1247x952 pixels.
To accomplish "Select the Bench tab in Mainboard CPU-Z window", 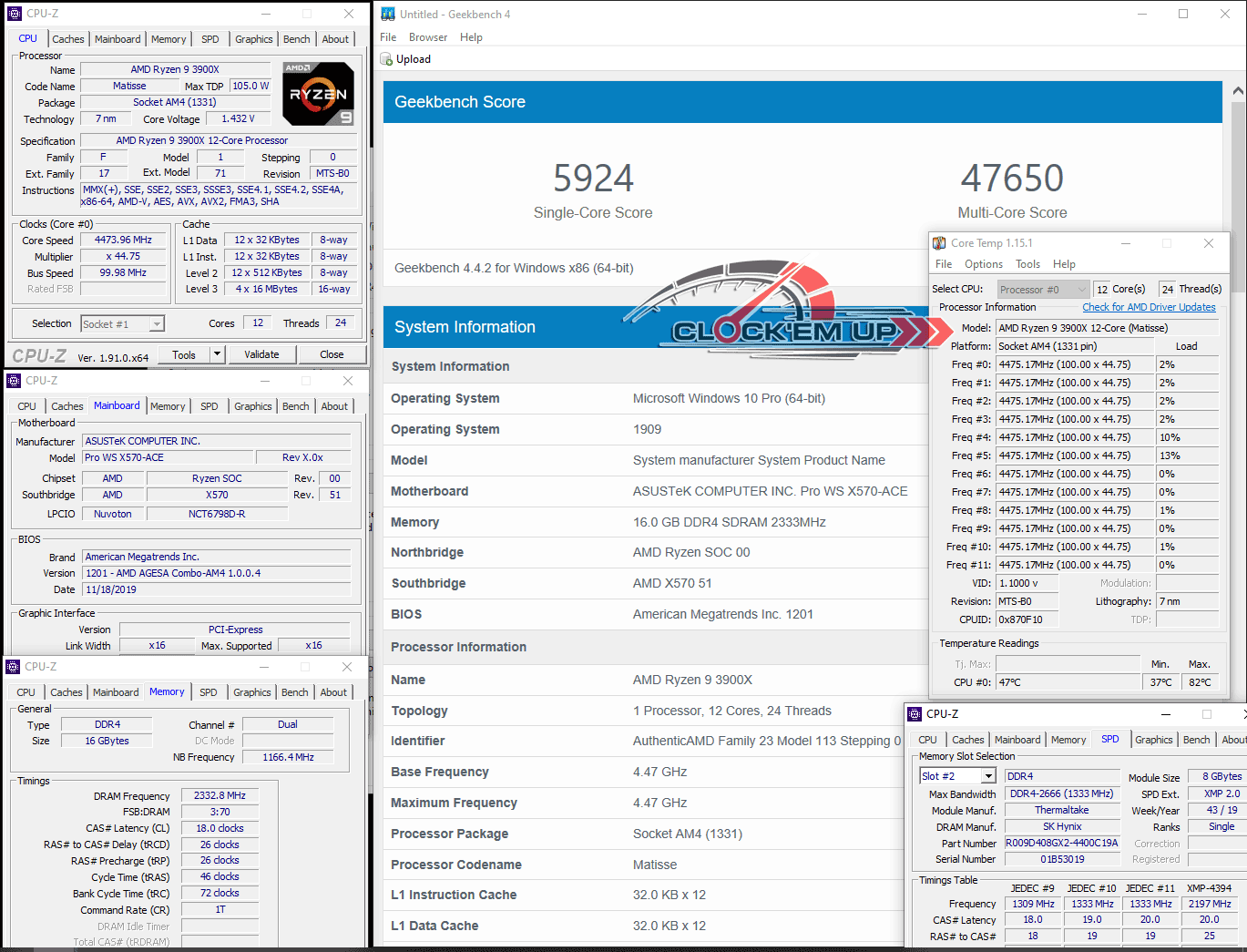I will pyautogui.click(x=295, y=406).
